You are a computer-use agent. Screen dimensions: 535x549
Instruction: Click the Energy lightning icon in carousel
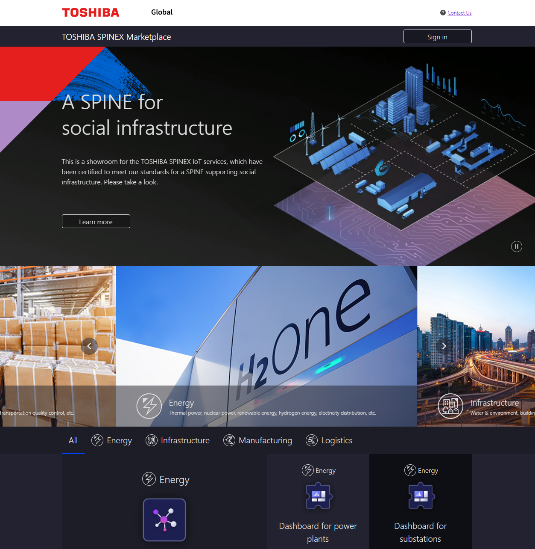(x=149, y=406)
